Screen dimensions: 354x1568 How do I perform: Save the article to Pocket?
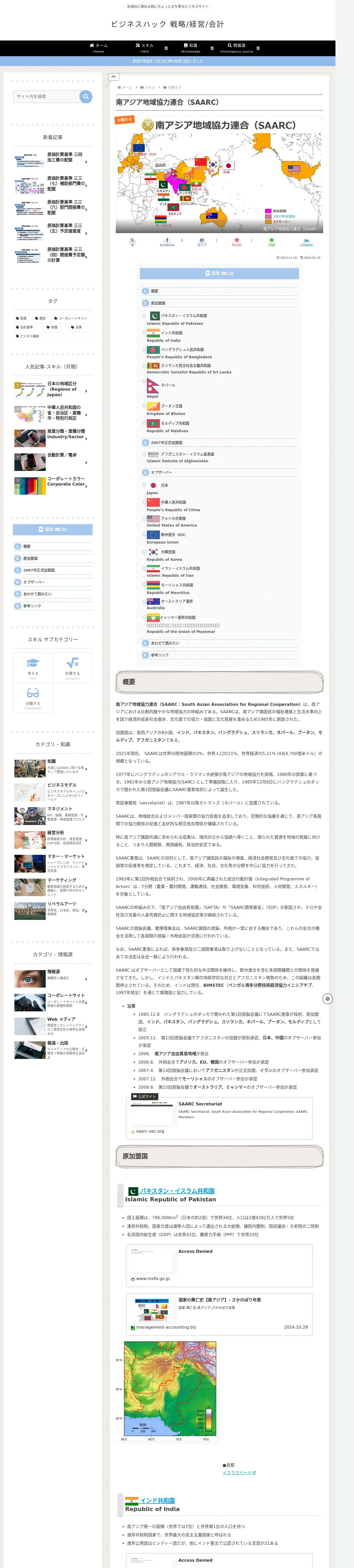coord(237,242)
